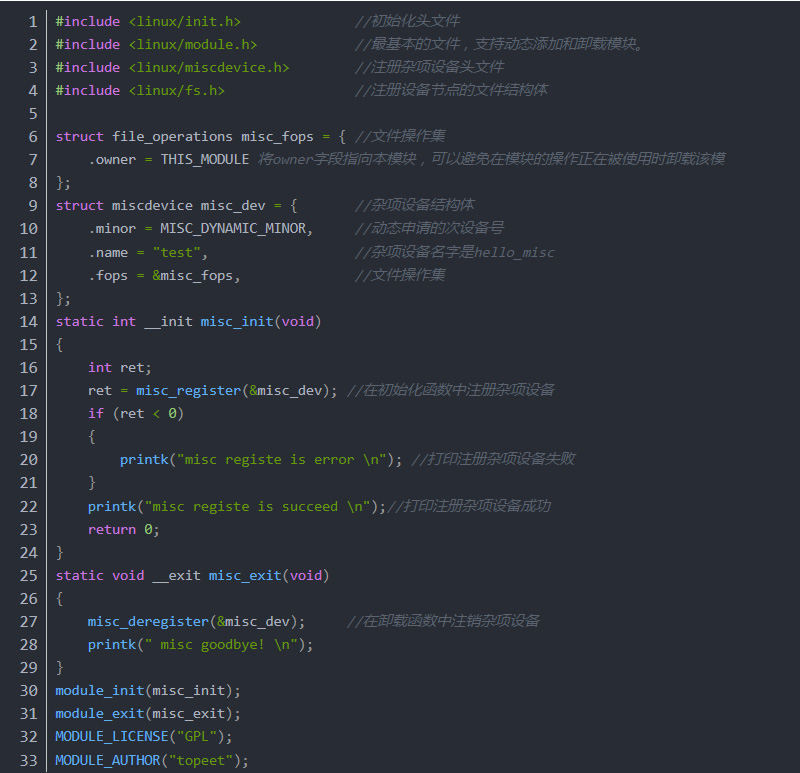Click on <linux/fs.h> include path
The width and height of the screenshot is (800, 773).
(x=177, y=90)
